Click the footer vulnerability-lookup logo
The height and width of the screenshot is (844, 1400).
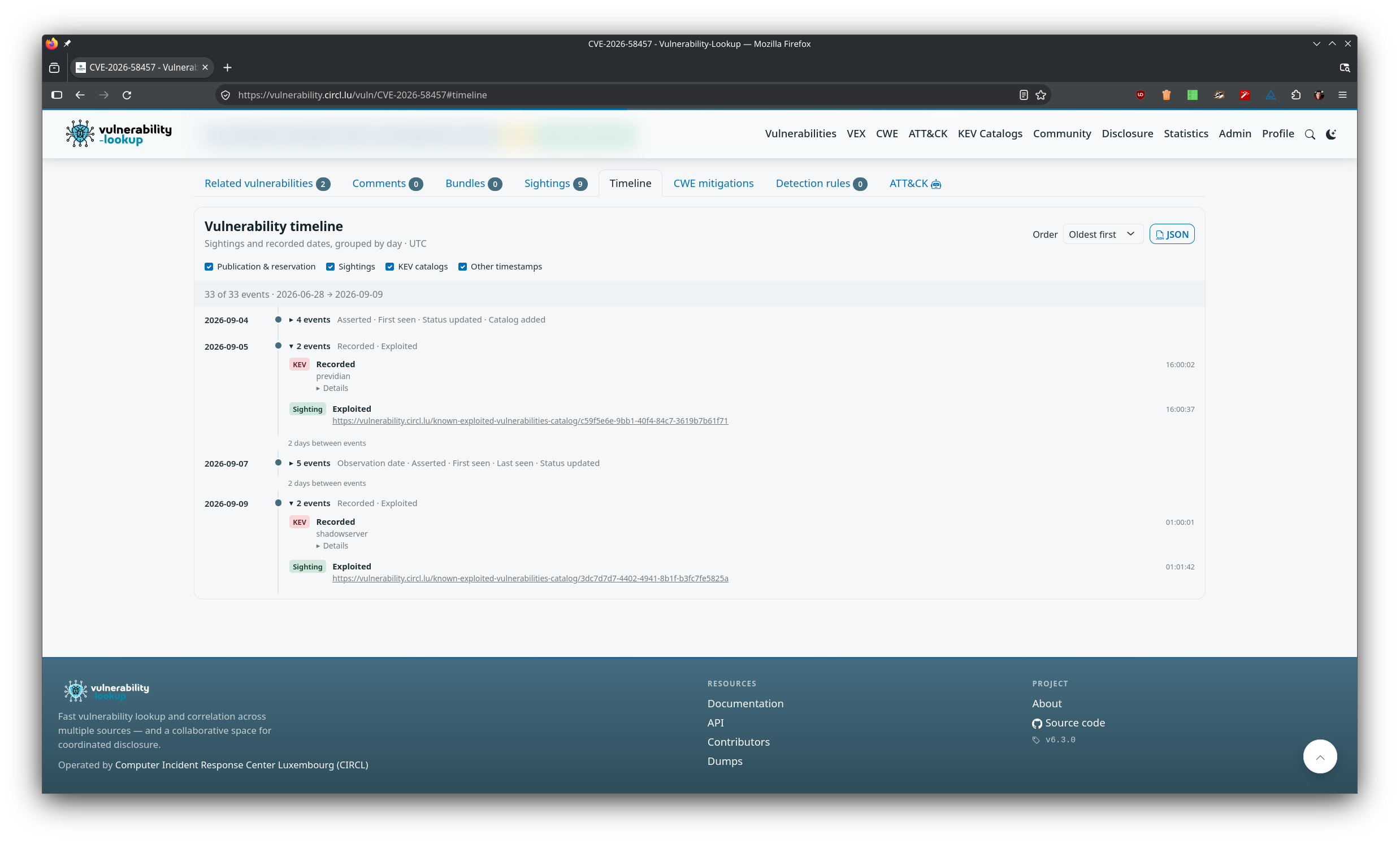[106, 691]
